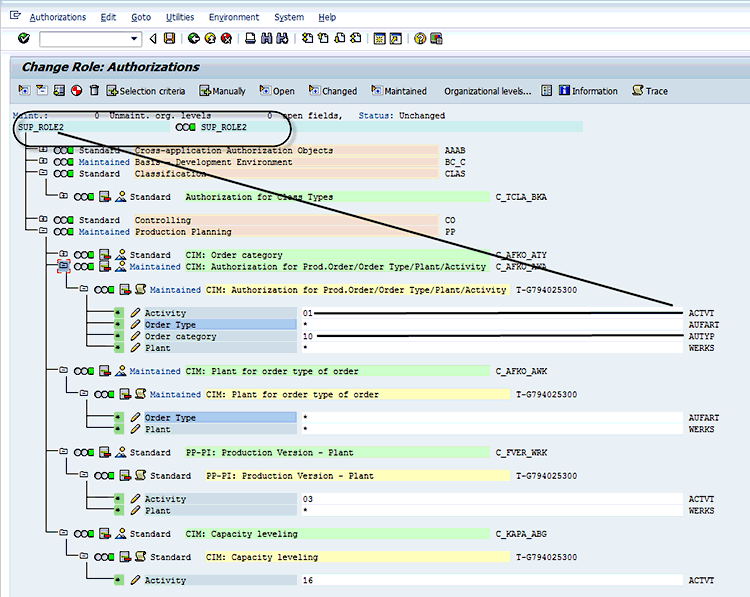Click the 10 value of Order category
This screenshot has height=597, width=750.
point(308,336)
